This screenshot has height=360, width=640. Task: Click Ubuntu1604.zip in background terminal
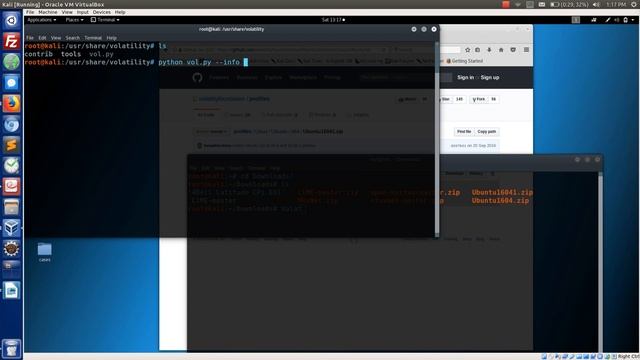pos(500,200)
